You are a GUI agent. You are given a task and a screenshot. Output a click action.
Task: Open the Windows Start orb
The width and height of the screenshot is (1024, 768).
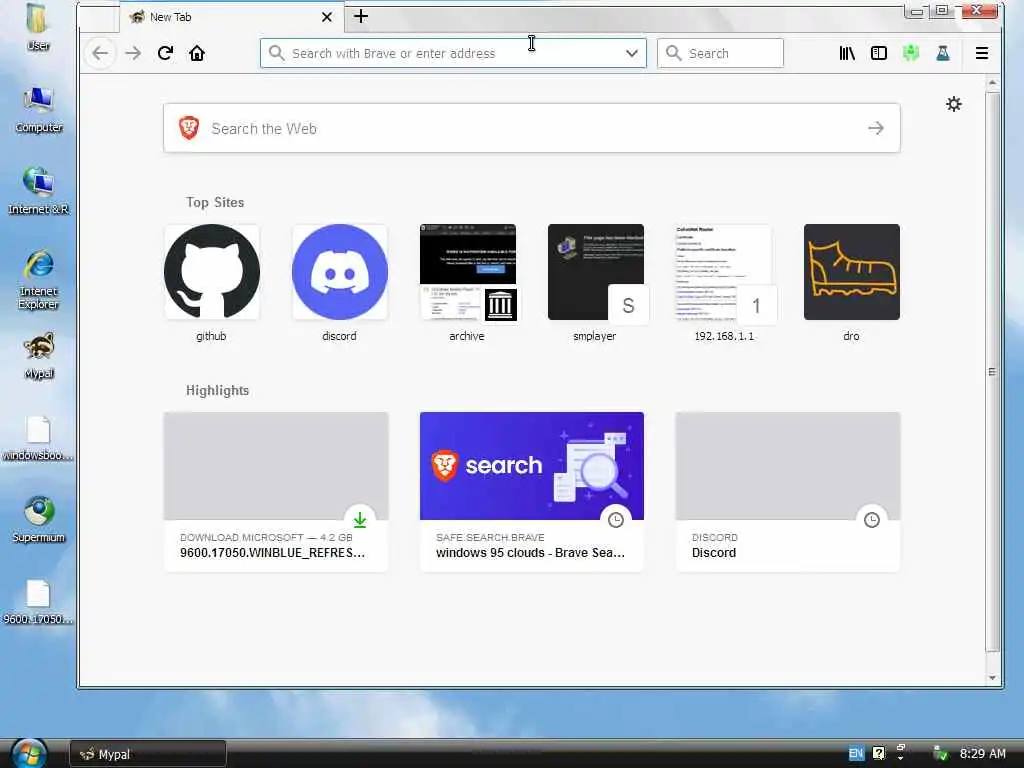(29, 753)
